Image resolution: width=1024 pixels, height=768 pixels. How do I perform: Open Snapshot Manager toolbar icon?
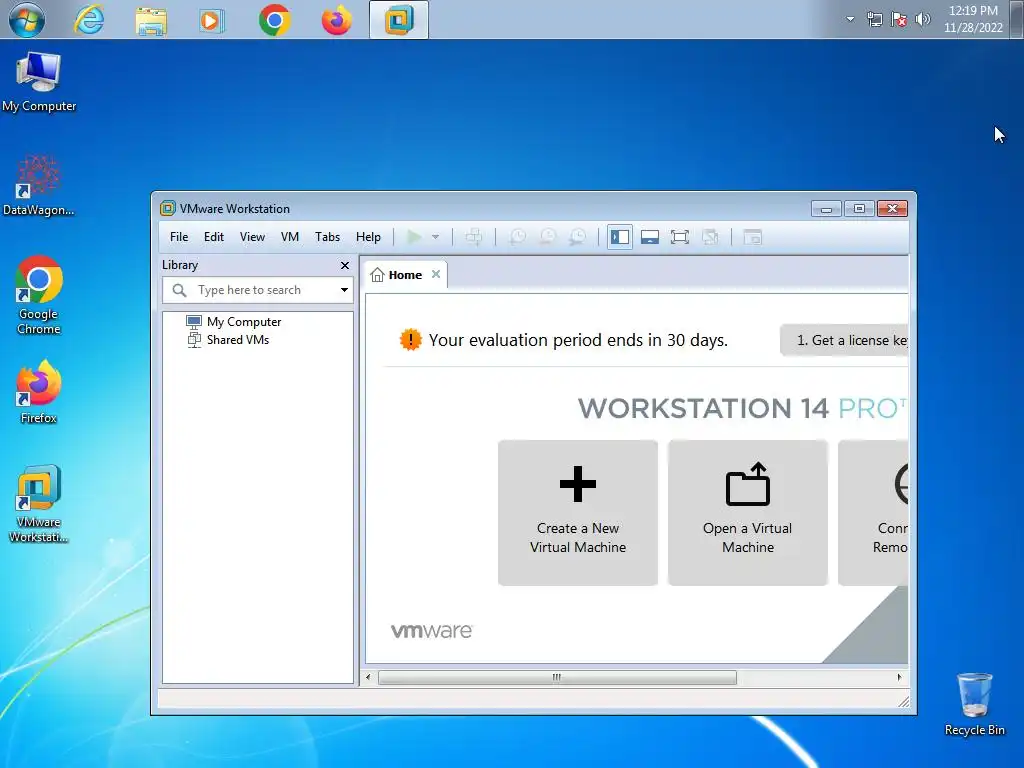pos(577,237)
